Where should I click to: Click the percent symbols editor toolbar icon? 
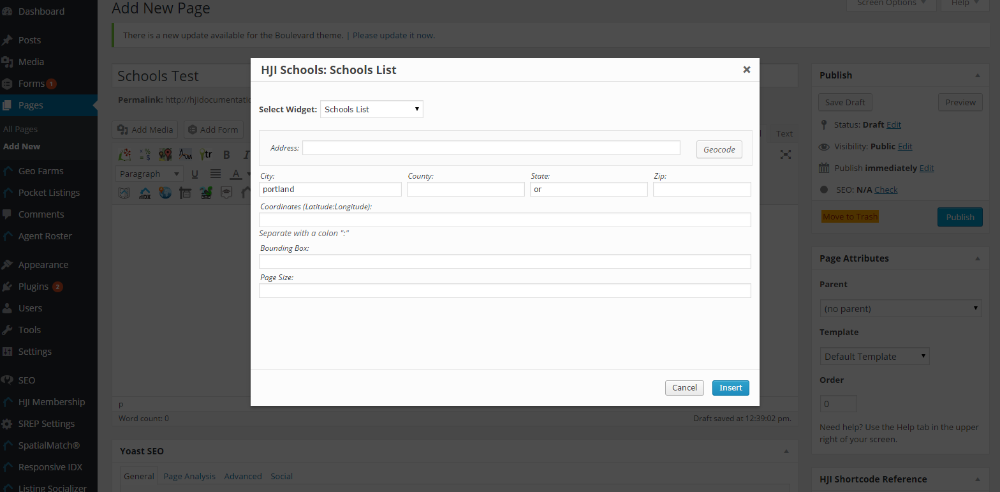[x=145, y=154]
